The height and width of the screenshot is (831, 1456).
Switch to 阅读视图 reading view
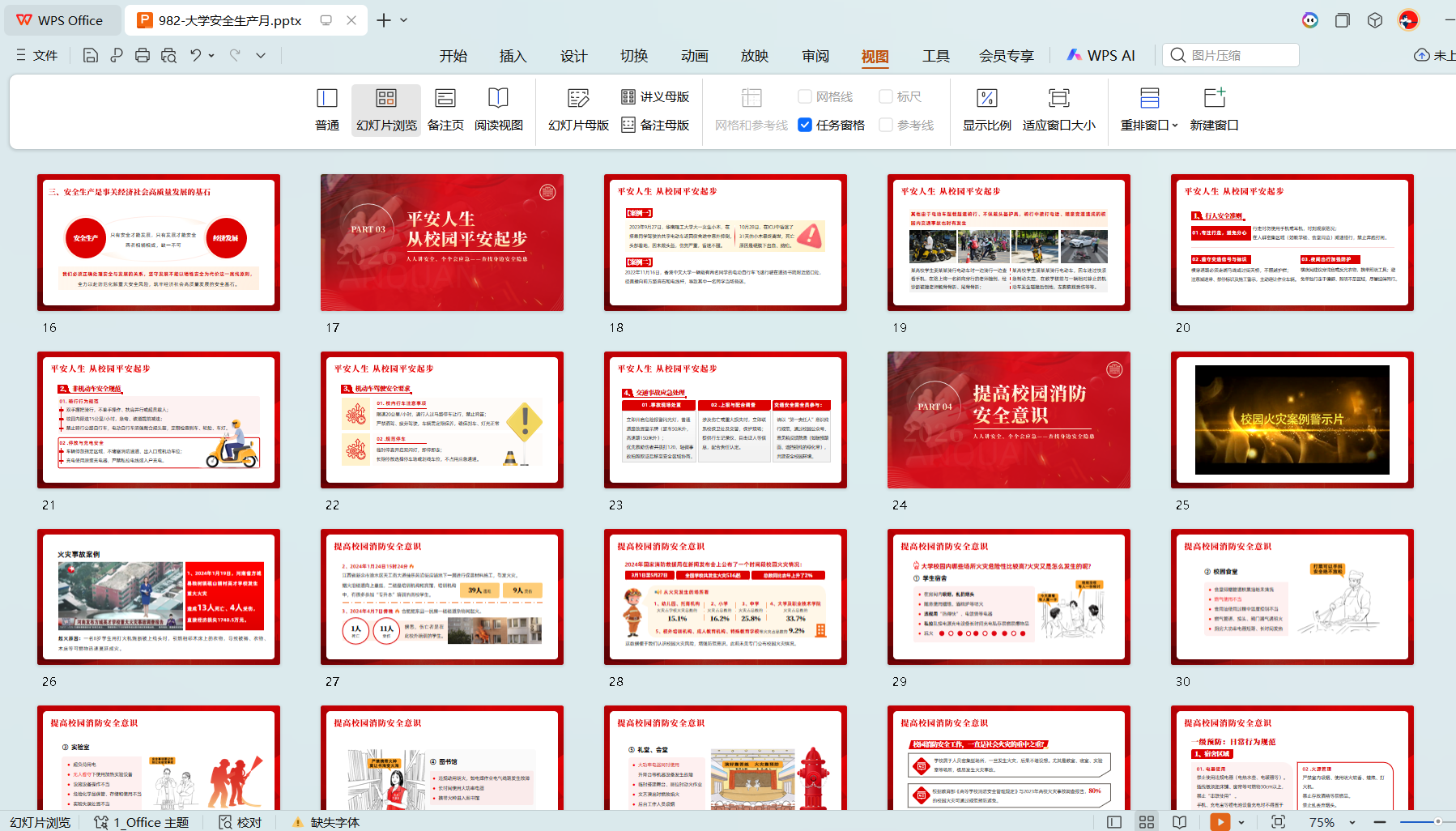coord(498,109)
